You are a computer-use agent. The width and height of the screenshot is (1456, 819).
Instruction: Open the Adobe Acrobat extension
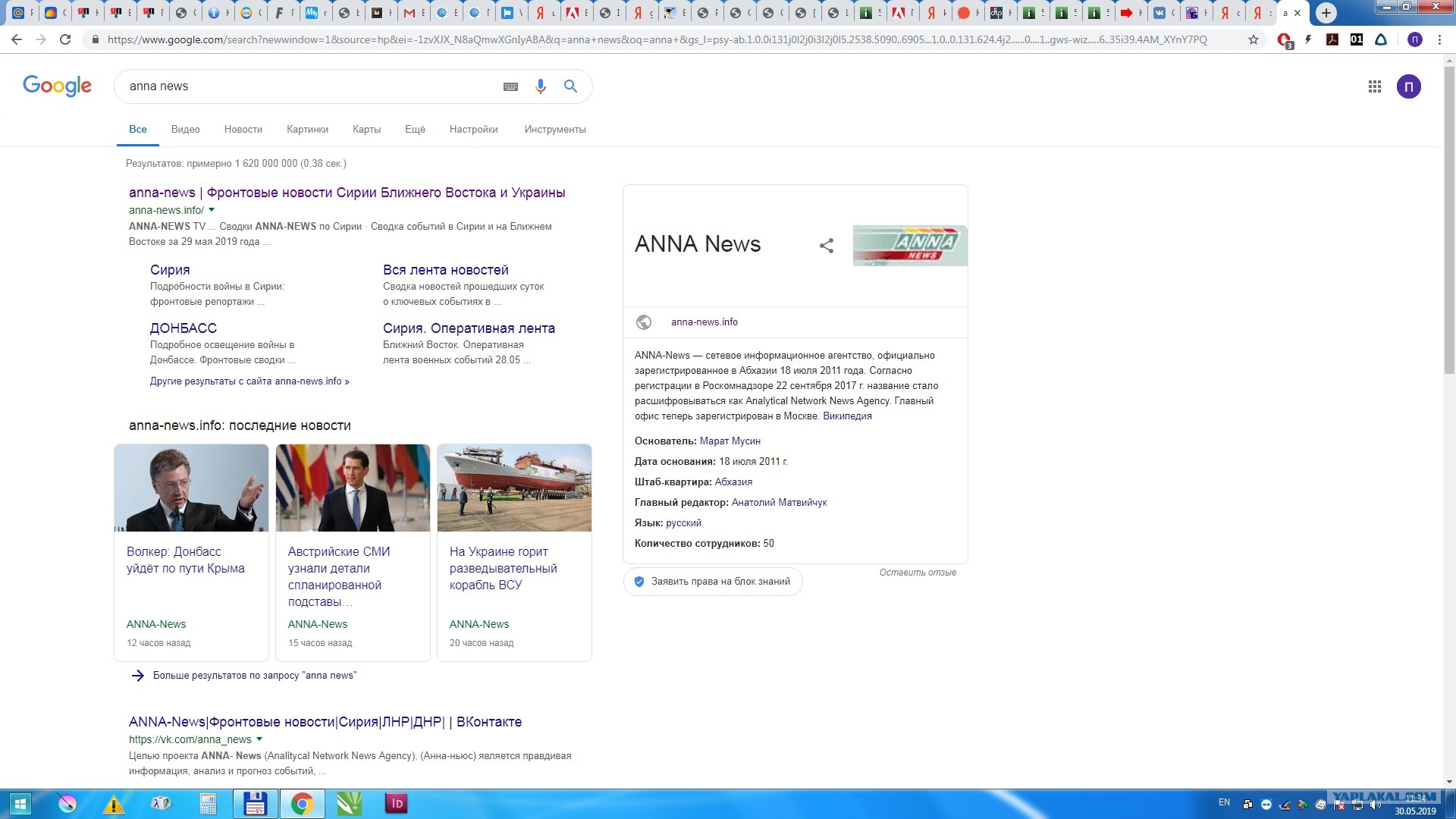tap(1332, 39)
